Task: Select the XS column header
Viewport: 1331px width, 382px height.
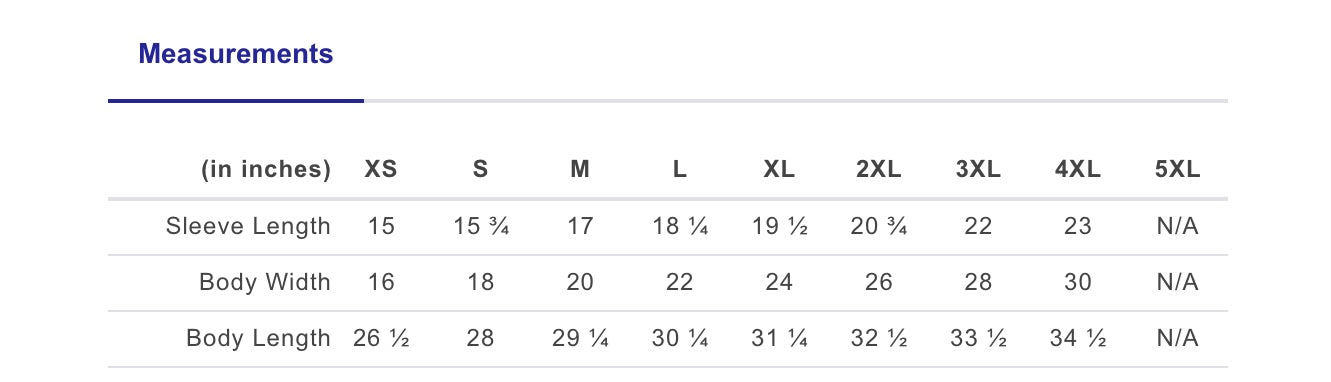Action: tap(381, 170)
